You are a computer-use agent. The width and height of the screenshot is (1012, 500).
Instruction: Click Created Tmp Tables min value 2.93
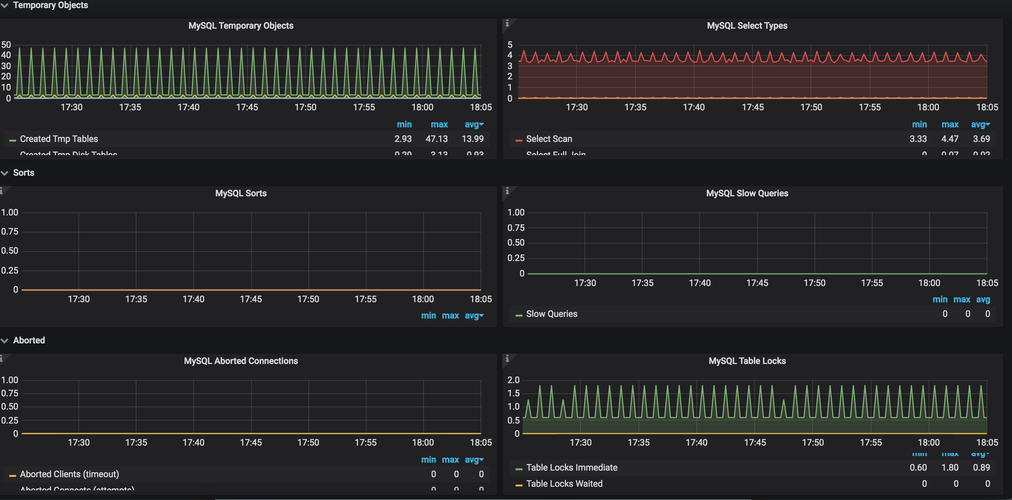click(x=403, y=139)
